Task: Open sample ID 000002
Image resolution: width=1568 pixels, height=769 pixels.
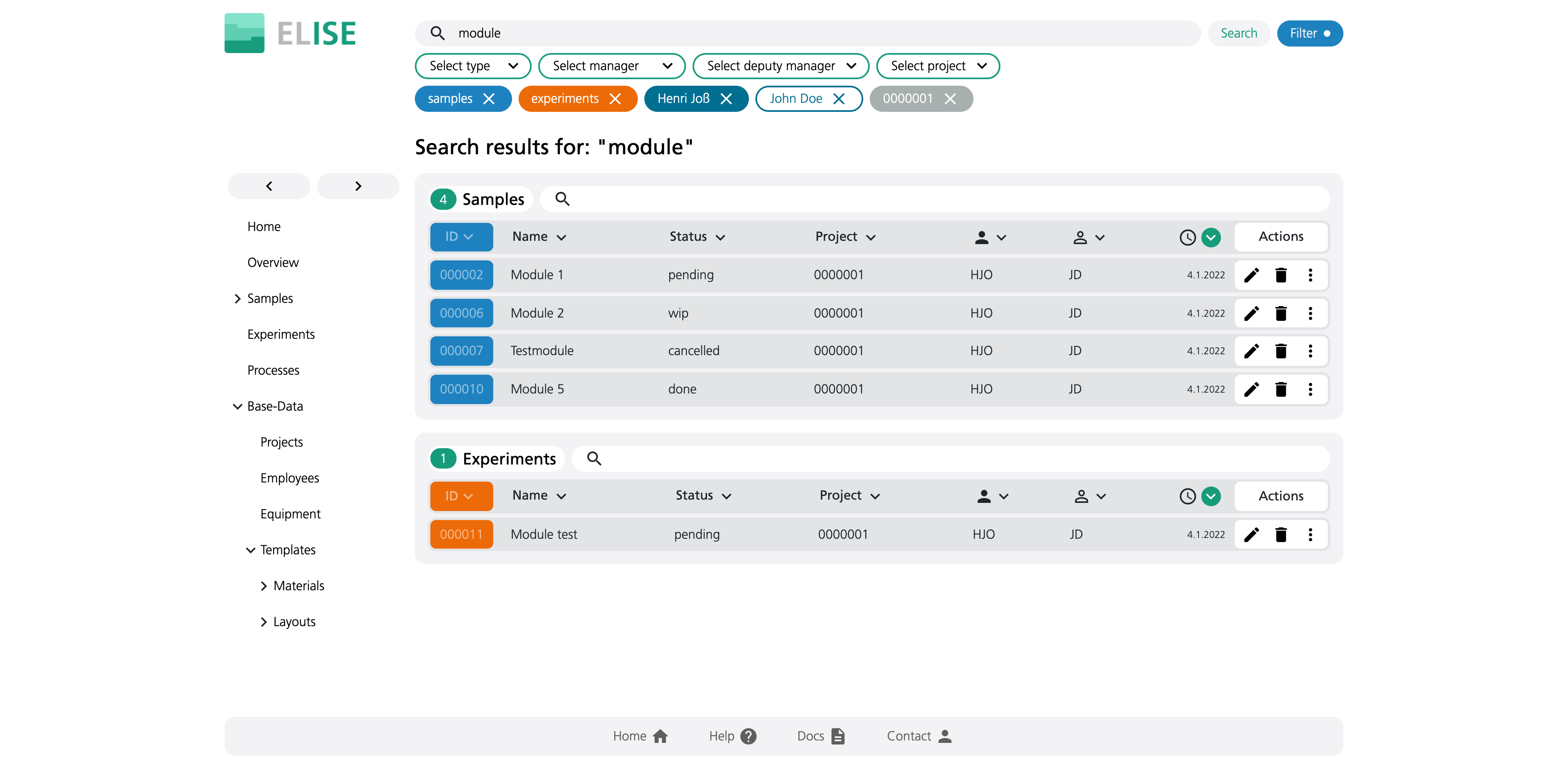Action: 461,275
